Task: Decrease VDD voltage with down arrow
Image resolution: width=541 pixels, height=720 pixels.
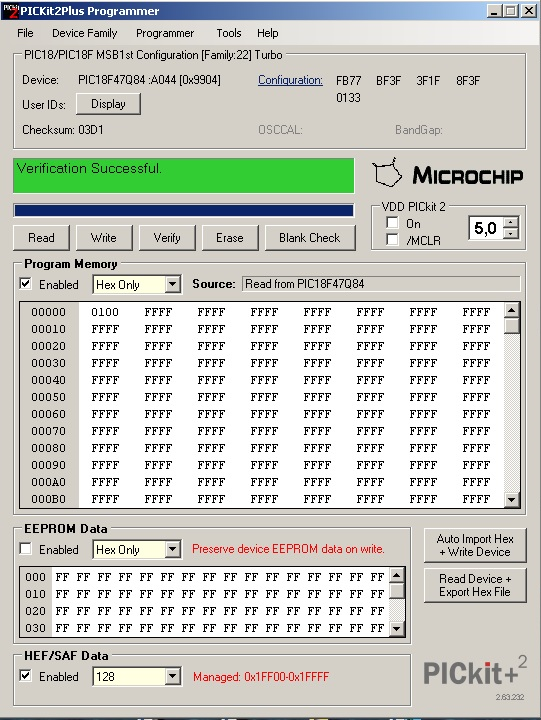Action: pos(511,233)
